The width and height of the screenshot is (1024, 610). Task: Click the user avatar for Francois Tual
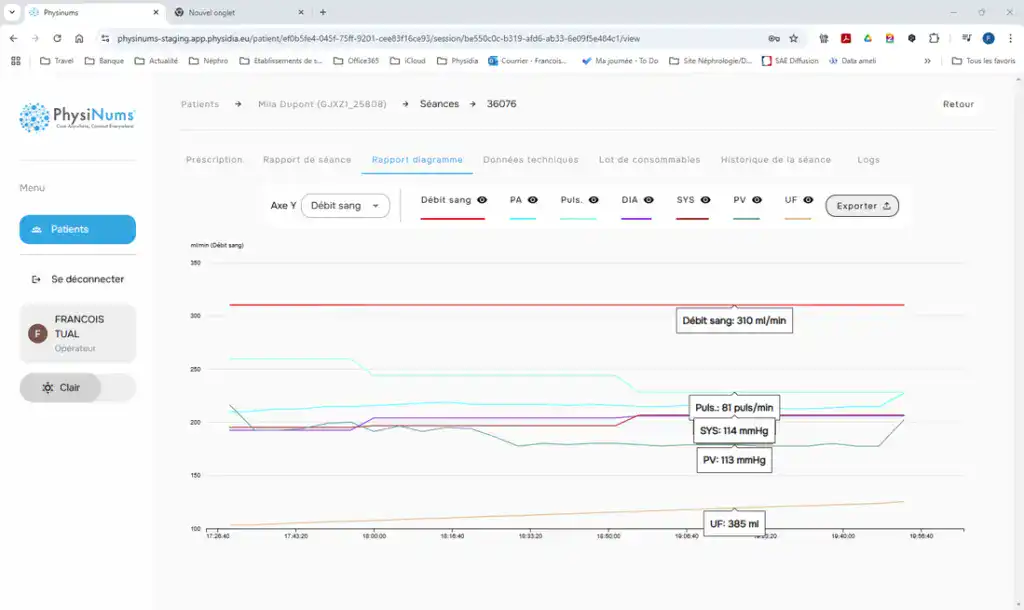38,334
